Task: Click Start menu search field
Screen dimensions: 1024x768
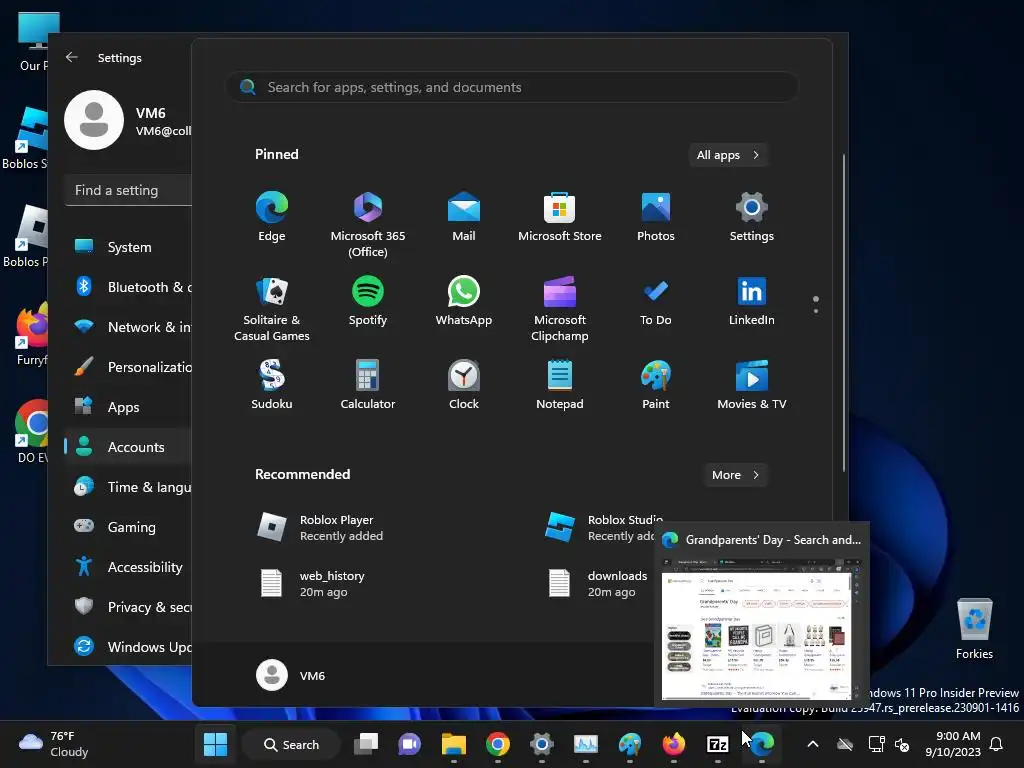Action: pos(511,87)
